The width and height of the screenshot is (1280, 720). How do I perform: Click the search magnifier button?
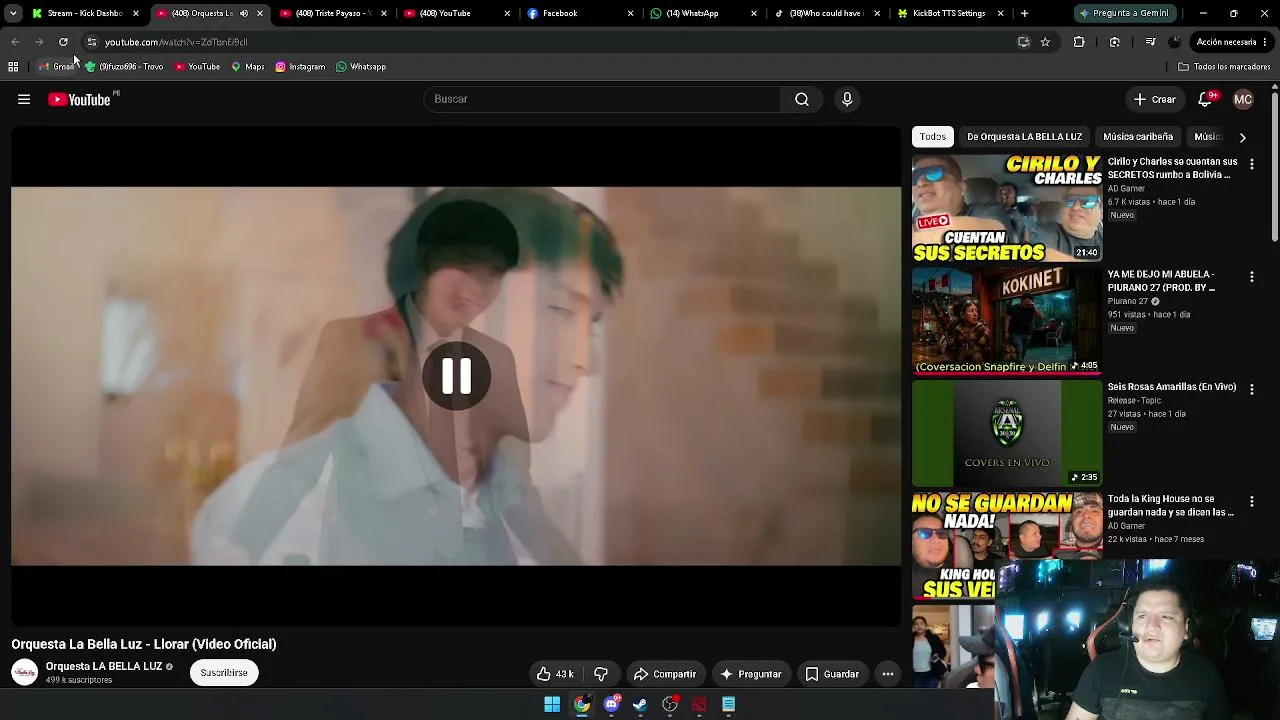802,99
